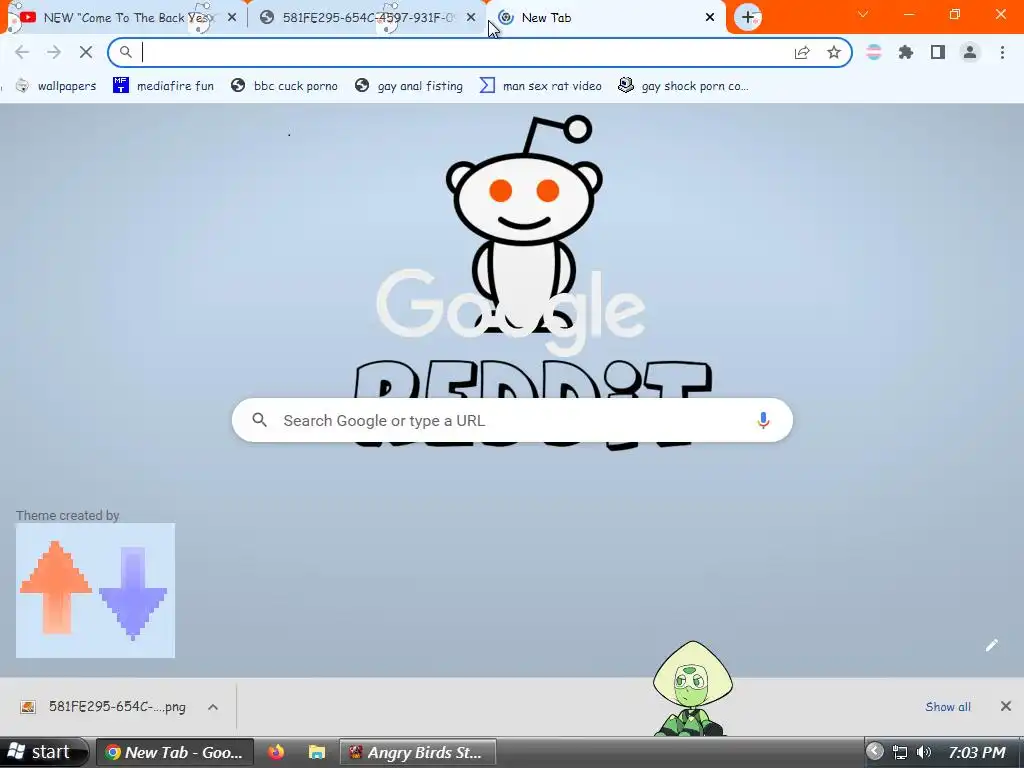Open the Chrome three-dot menu
The image size is (1024, 768).
(1002, 52)
